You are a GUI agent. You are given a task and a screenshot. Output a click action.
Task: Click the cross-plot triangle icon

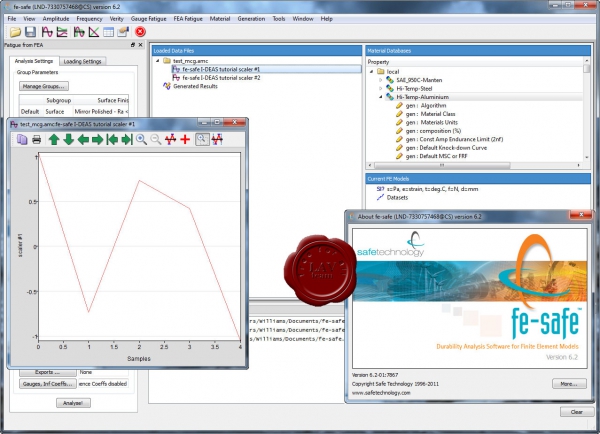94,32
